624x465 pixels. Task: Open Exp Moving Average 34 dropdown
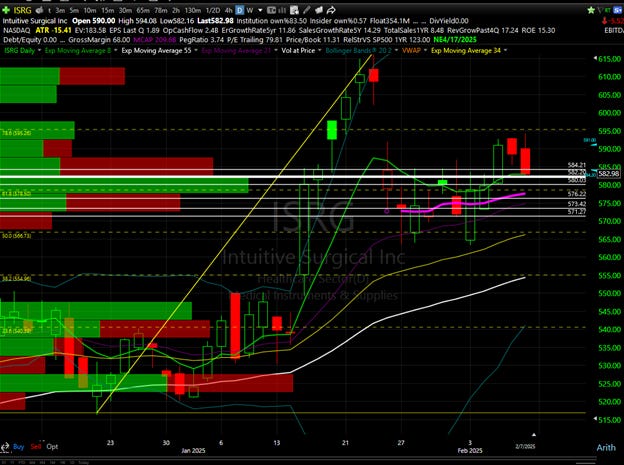coord(505,51)
